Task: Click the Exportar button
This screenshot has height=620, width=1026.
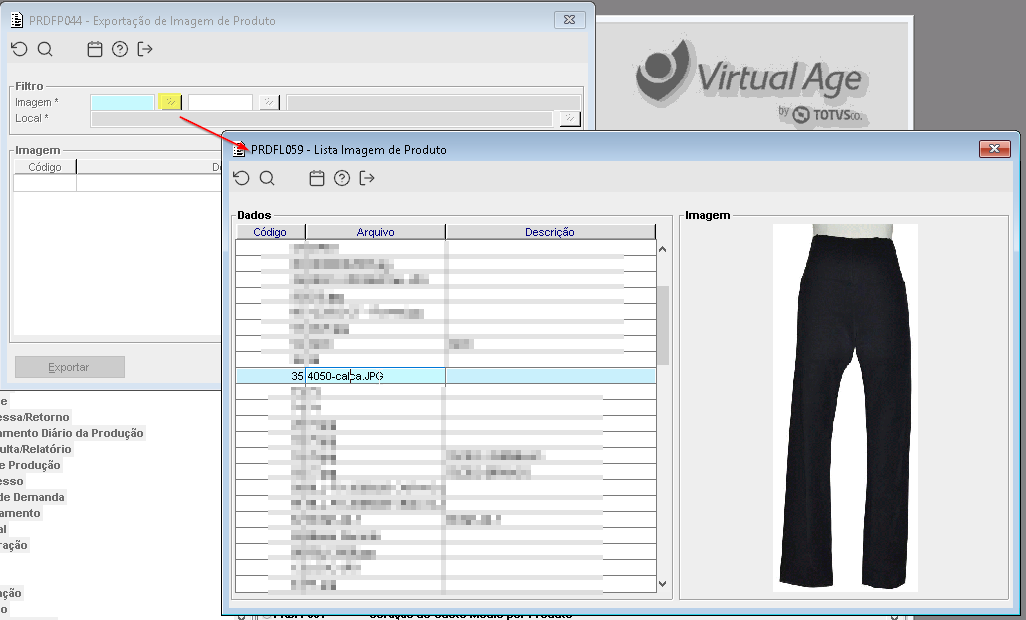Action: (x=69, y=367)
